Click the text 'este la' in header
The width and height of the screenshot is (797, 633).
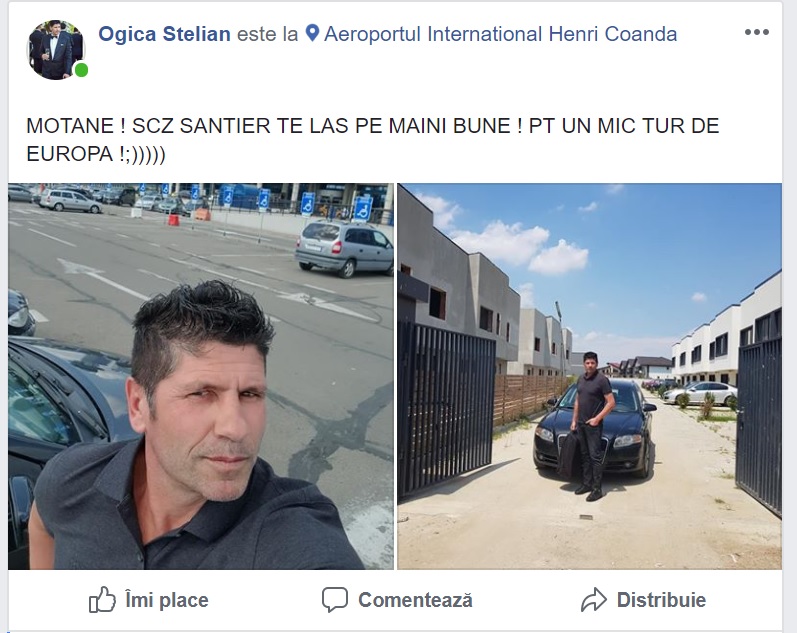pyautogui.click(x=267, y=34)
